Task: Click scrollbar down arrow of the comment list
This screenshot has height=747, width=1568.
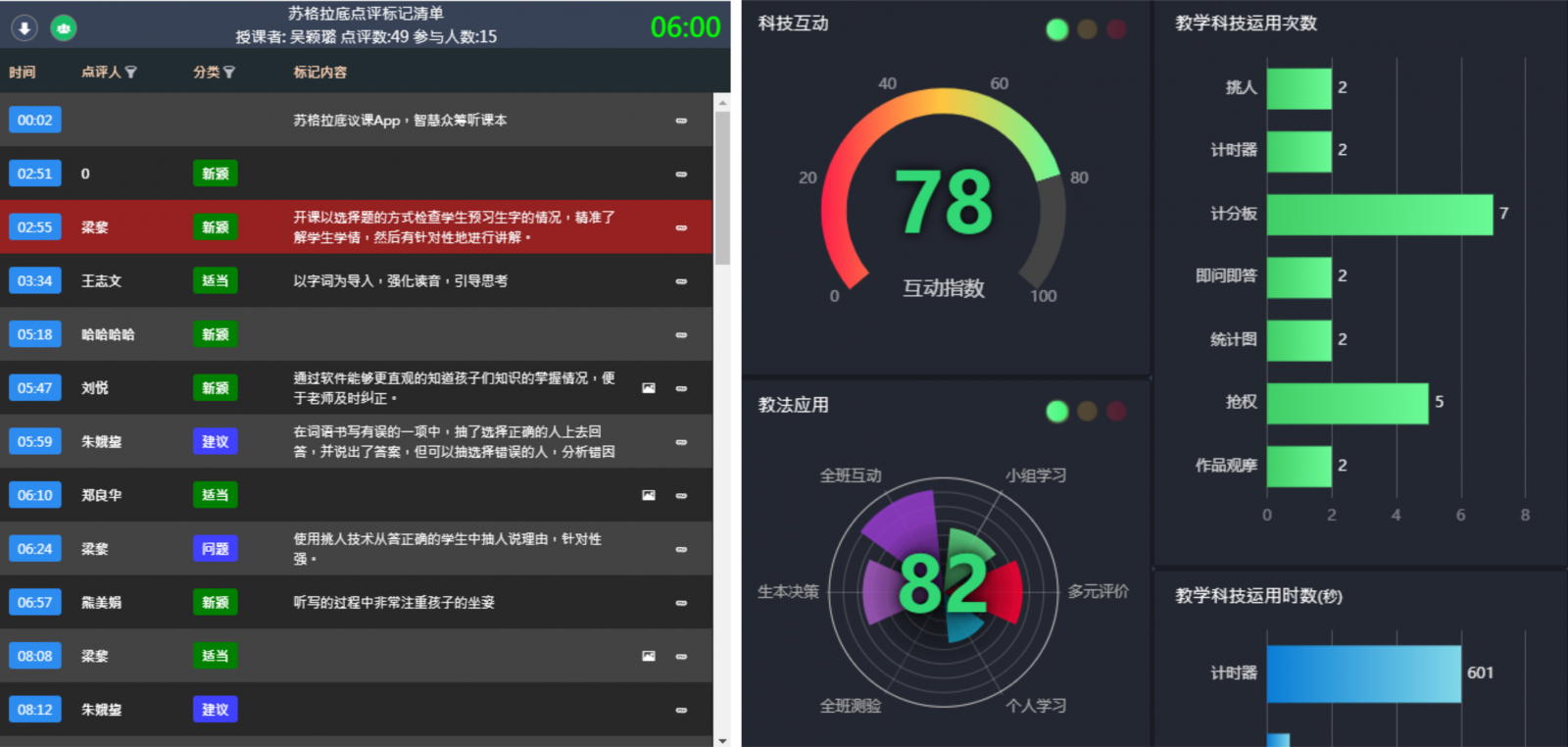Action: tap(722, 740)
